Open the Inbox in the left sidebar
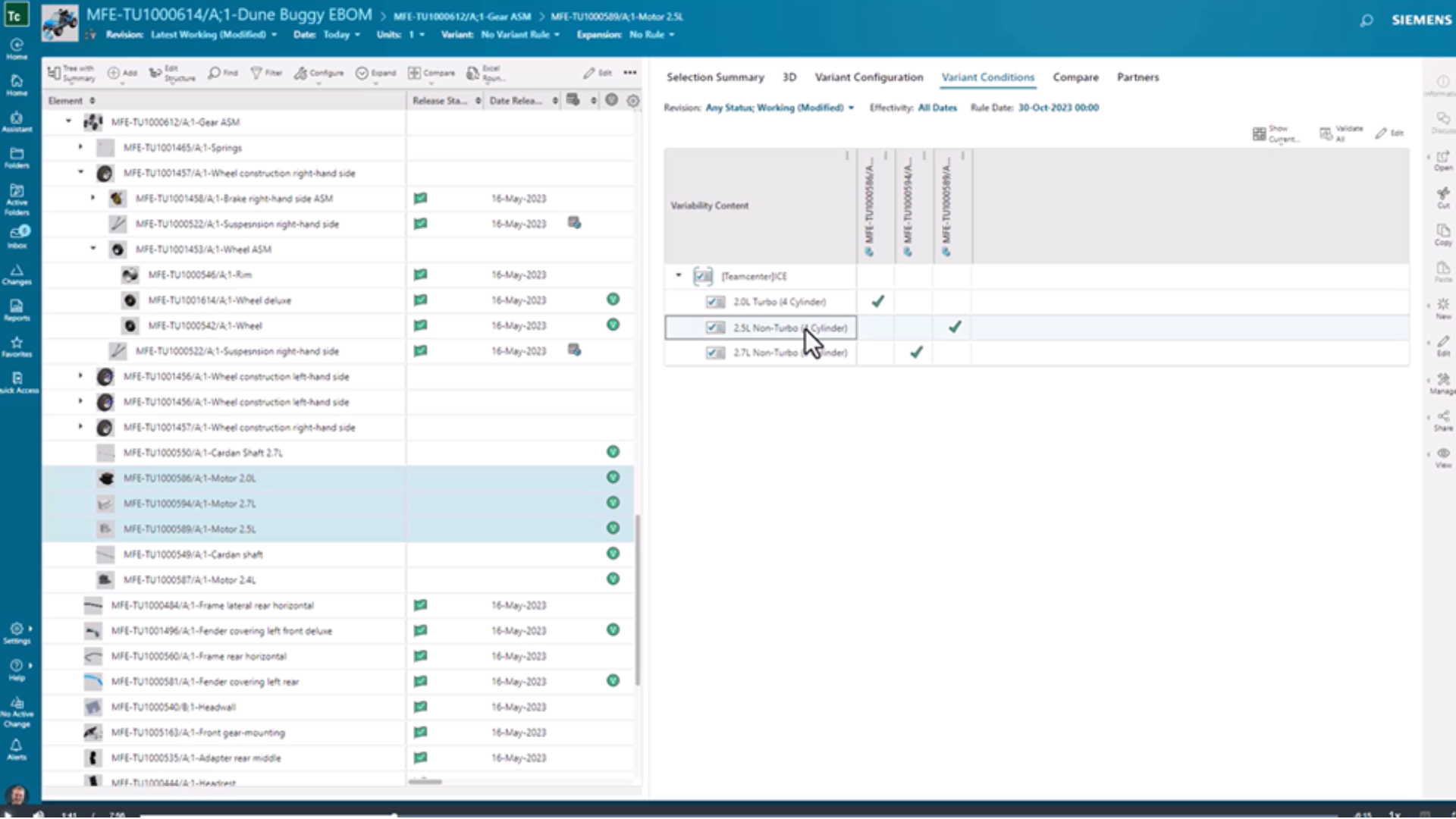Screen dimensions: 1456x819 click(17, 237)
